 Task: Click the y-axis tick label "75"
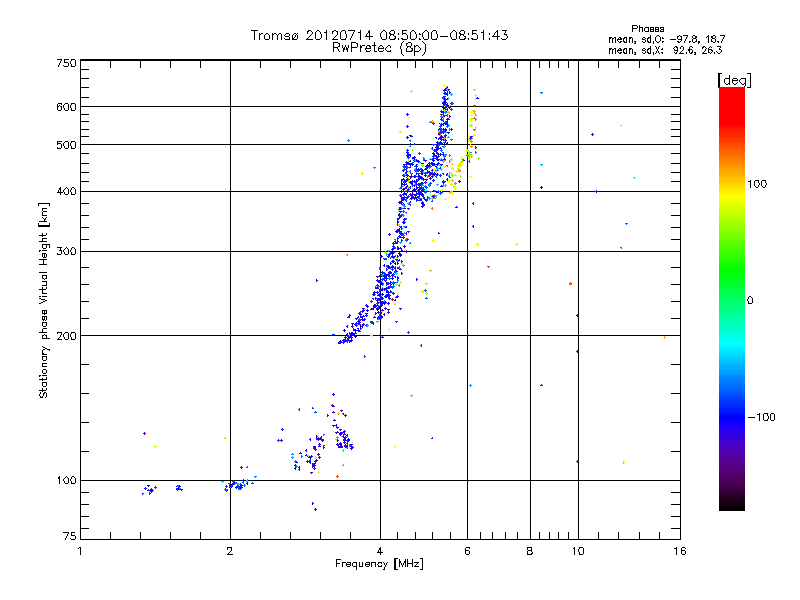click(x=70, y=536)
